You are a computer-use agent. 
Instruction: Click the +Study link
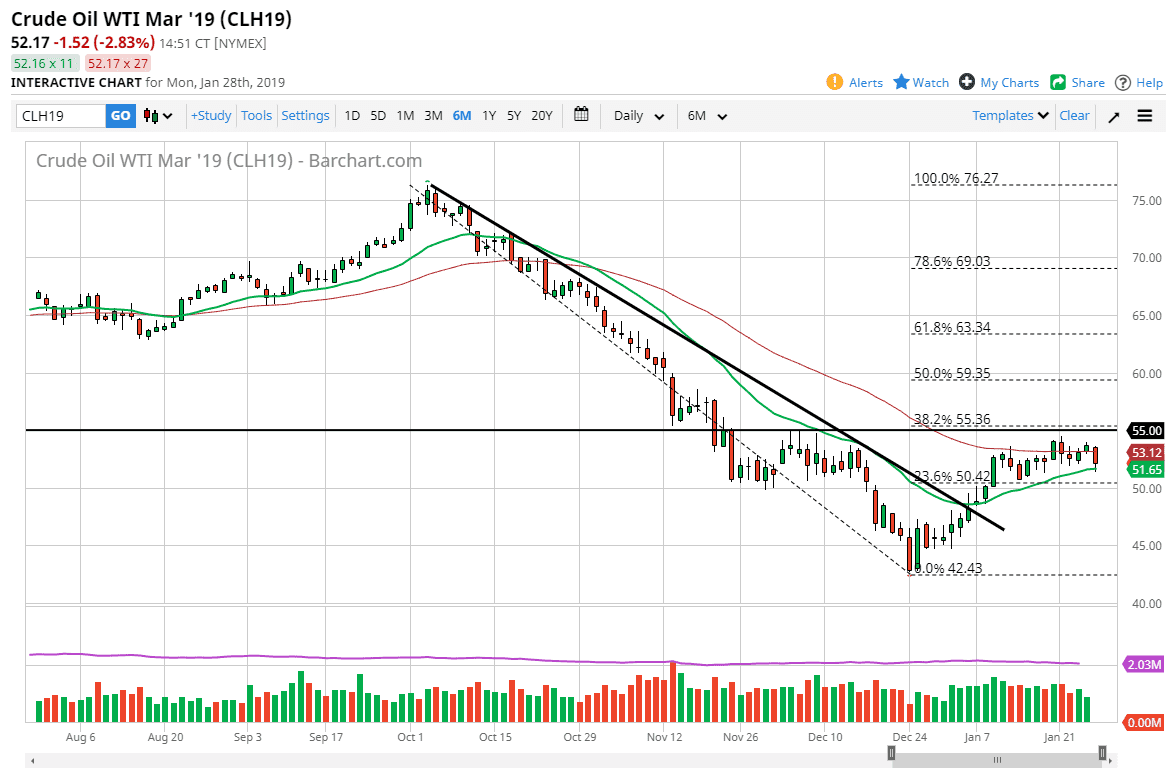(210, 115)
